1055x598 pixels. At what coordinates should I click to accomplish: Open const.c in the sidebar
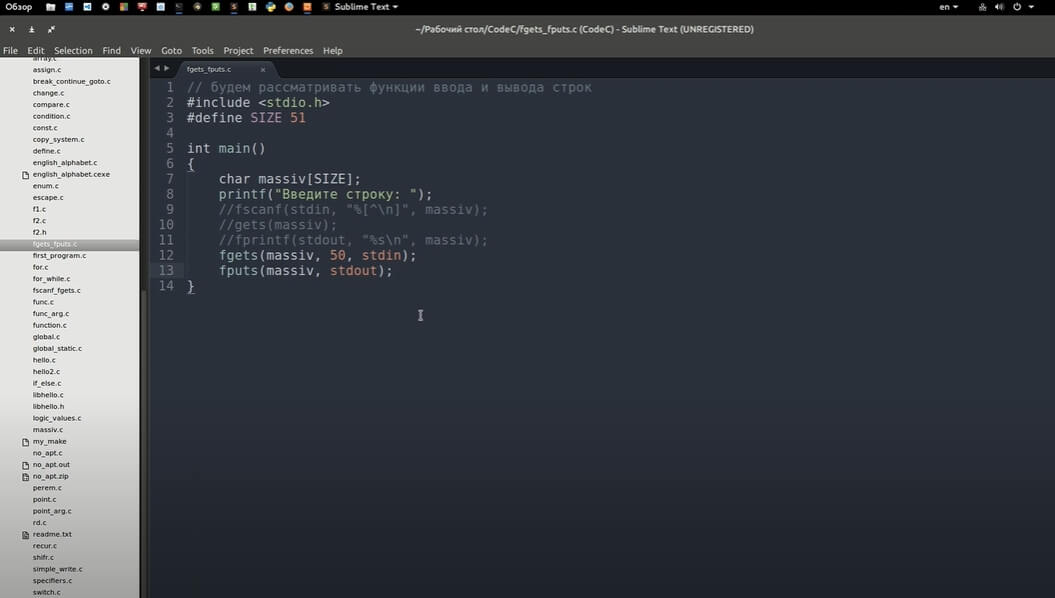click(45, 128)
